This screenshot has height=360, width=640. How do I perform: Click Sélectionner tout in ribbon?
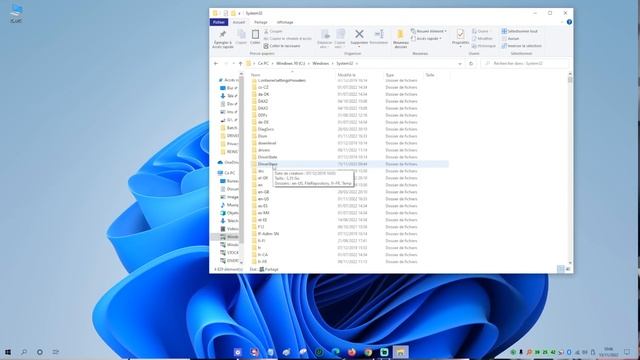tap(520, 31)
